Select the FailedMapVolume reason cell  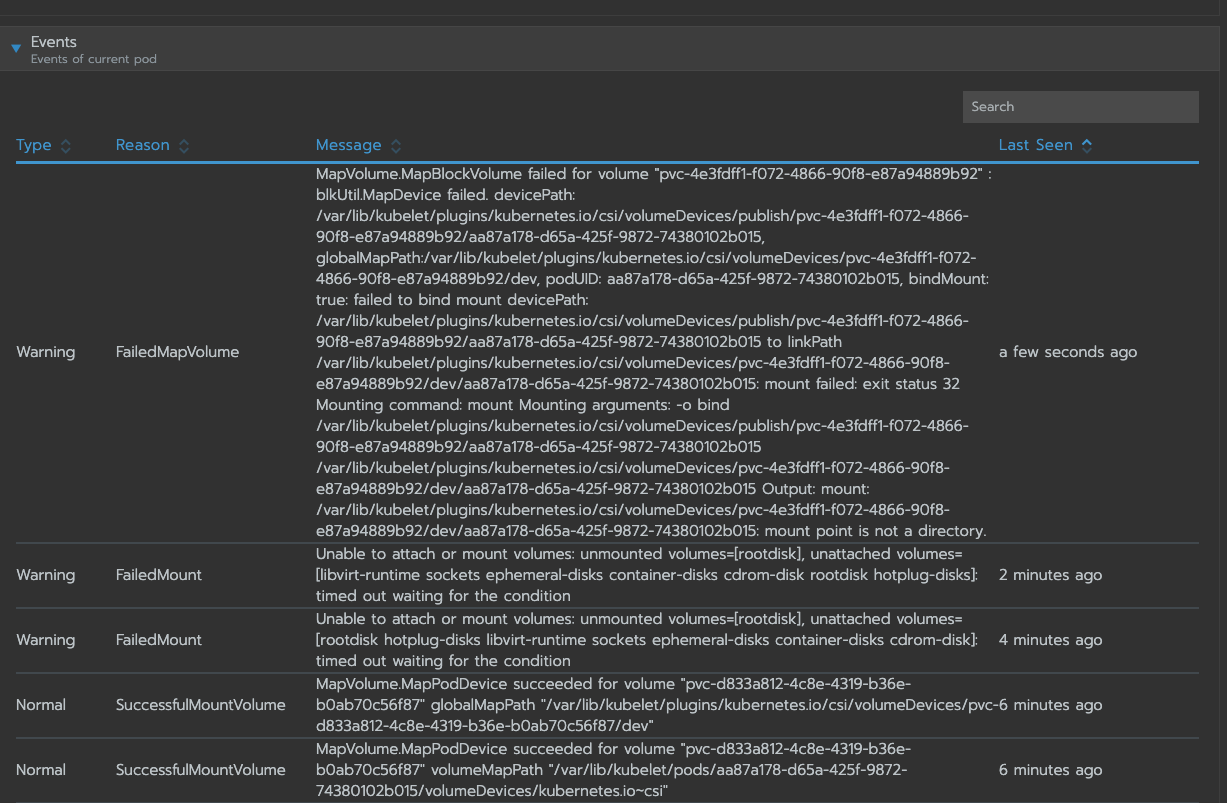pyautogui.click(x=178, y=352)
